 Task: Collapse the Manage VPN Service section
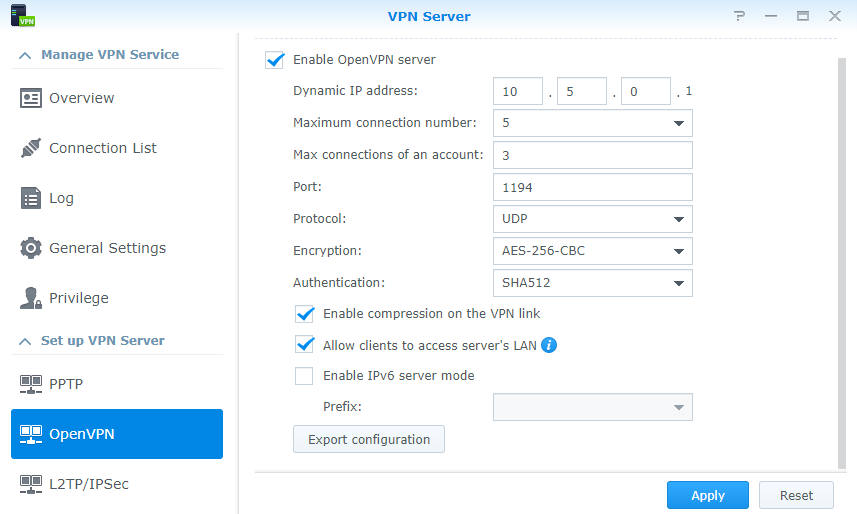[x=25, y=55]
